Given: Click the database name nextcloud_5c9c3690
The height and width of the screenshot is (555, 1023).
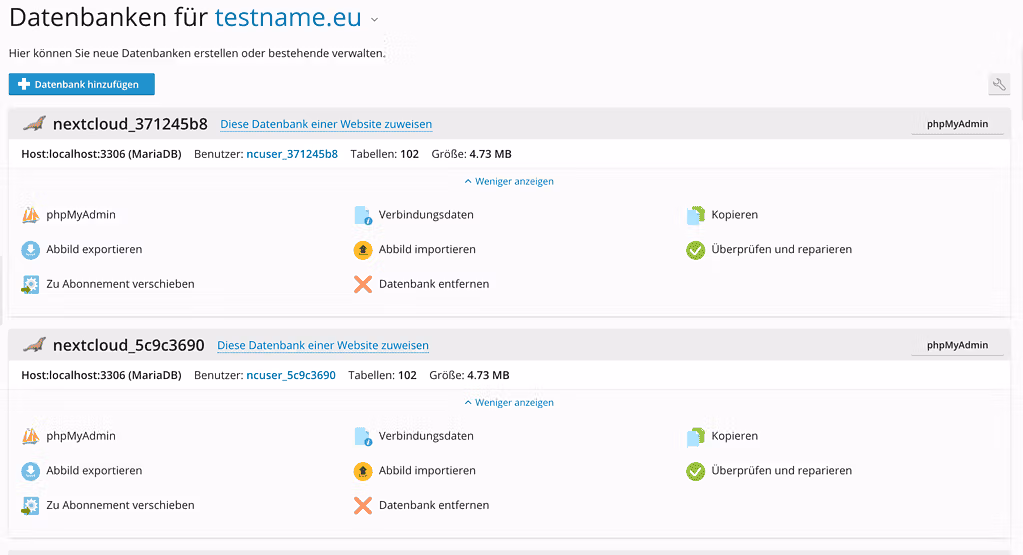Looking at the screenshot, I should tap(129, 345).
